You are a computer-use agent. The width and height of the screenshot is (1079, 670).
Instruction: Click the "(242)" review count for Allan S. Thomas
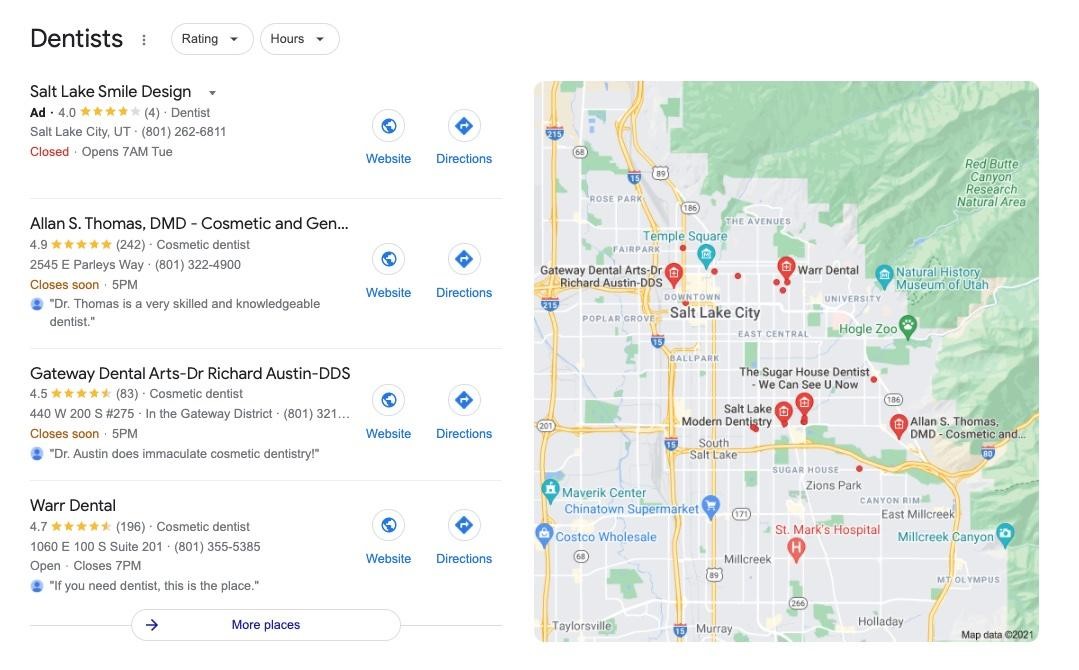click(130, 245)
